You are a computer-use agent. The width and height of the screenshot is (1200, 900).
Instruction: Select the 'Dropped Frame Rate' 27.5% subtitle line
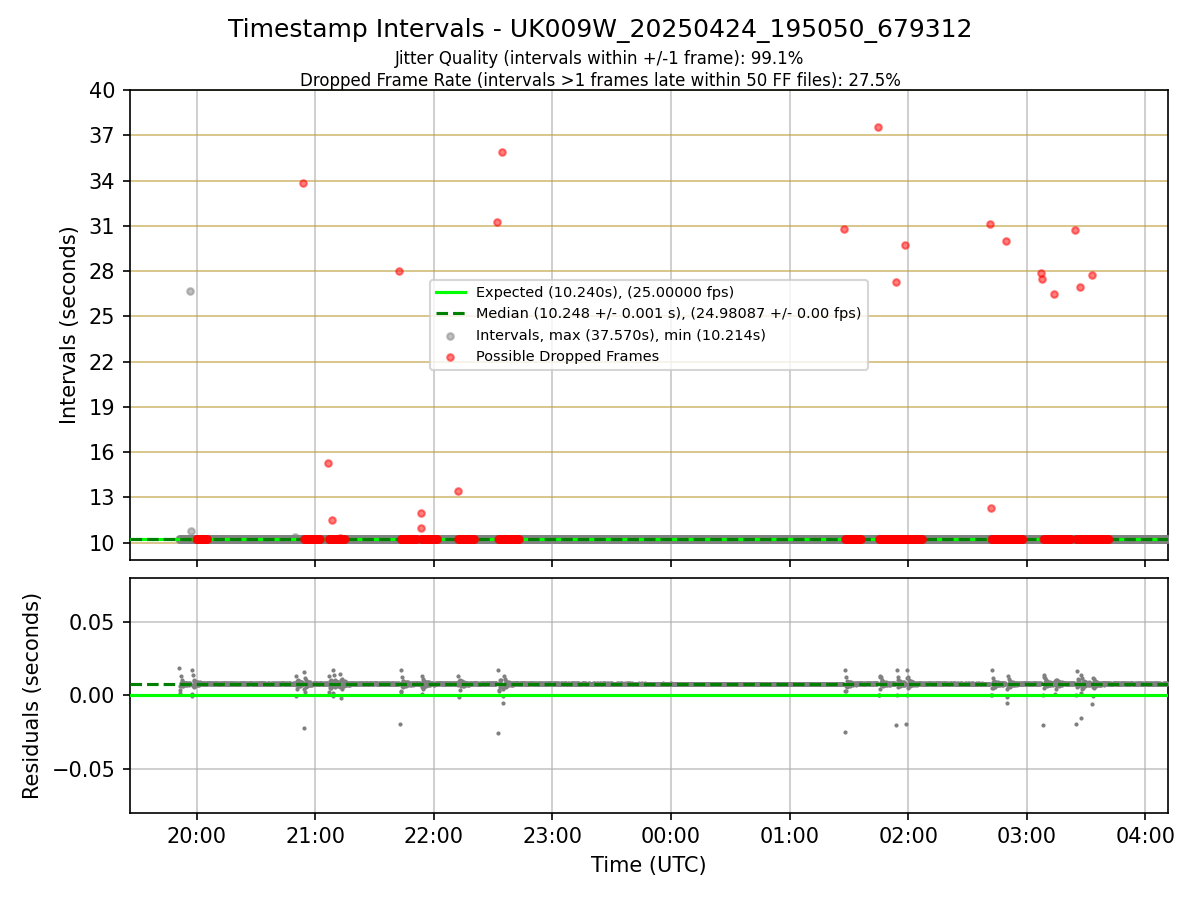click(x=600, y=80)
